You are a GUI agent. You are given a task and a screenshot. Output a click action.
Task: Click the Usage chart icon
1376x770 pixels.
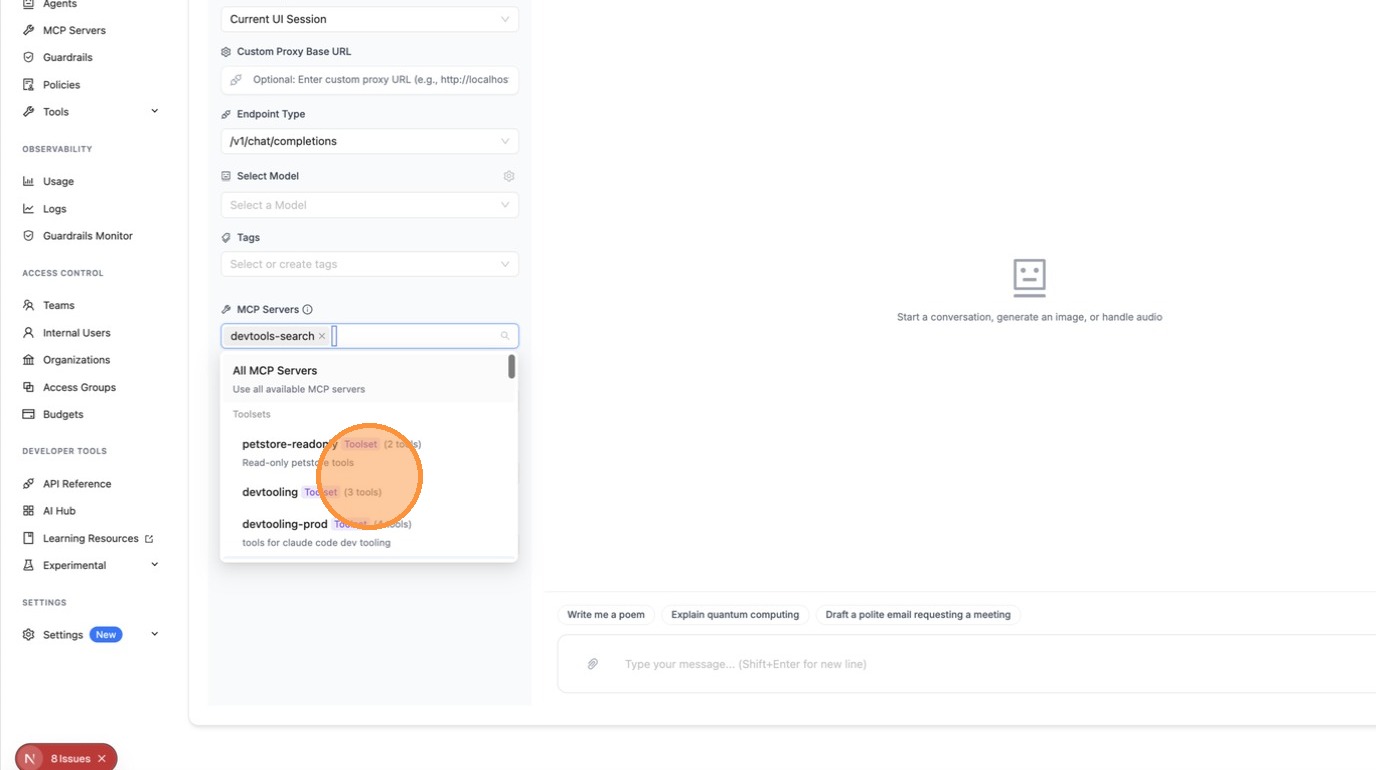coord(28,181)
